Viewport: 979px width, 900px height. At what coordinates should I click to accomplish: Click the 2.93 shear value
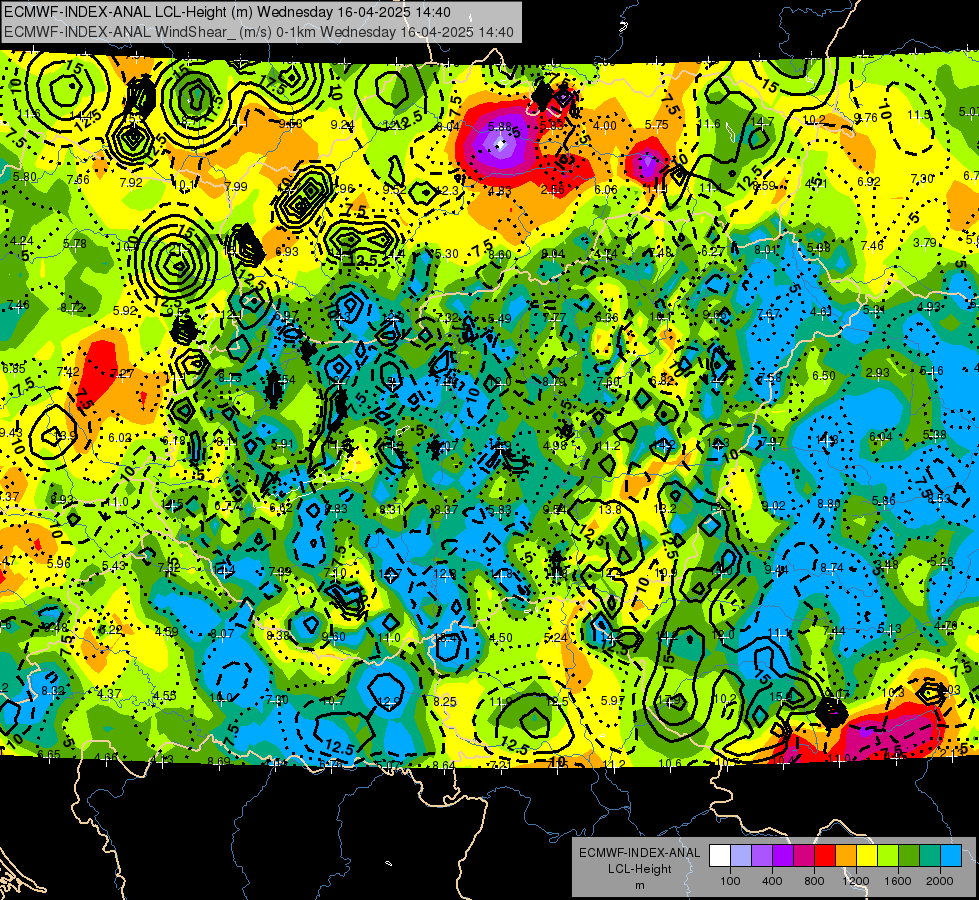[877, 373]
